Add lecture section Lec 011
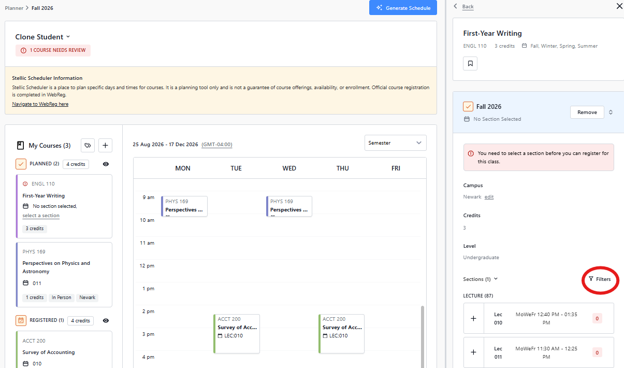The image size is (624, 368). pyautogui.click(x=473, y=352)
